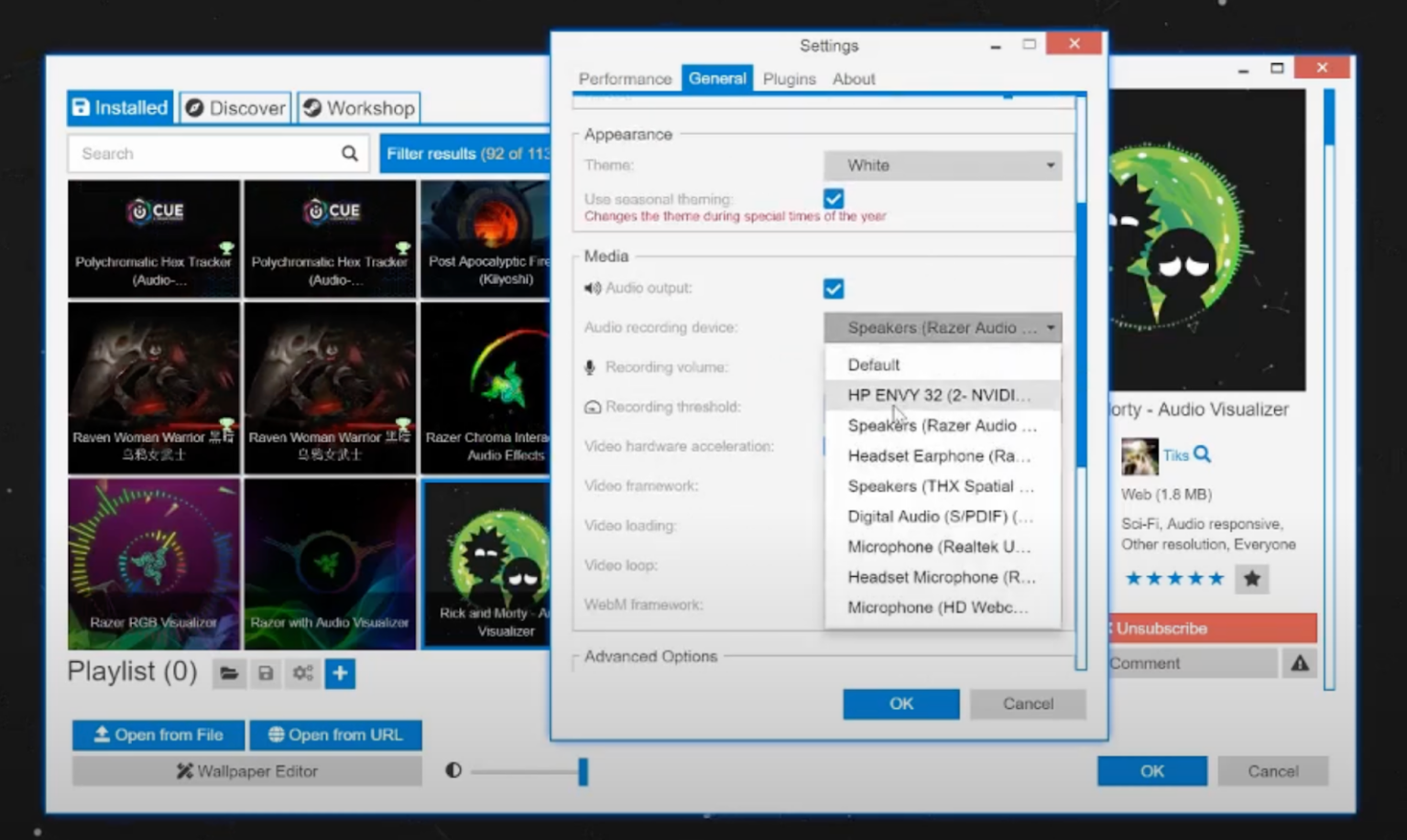Open playlist settings gears icon

coord(303,674)
